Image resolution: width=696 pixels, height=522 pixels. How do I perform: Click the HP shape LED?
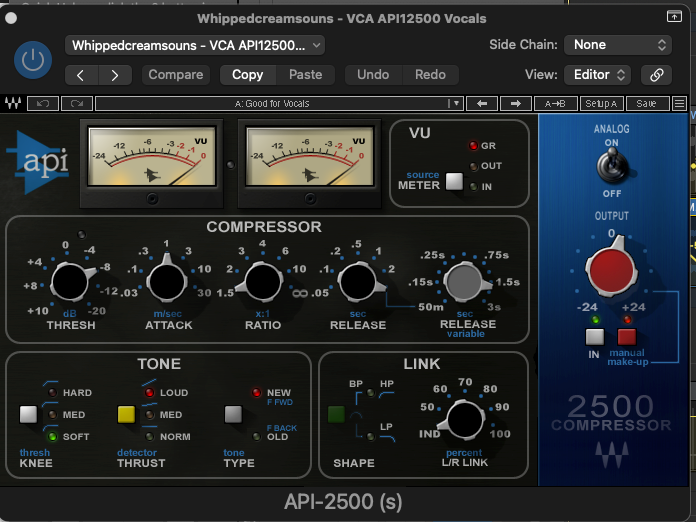pos(371,393)
